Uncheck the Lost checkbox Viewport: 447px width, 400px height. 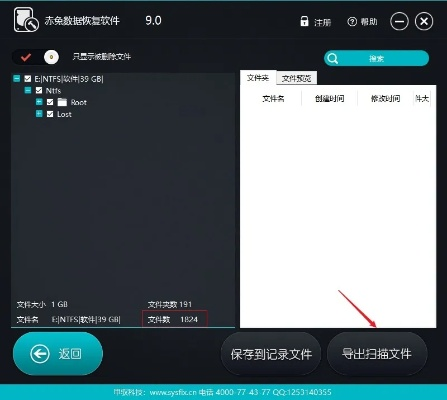50,114
